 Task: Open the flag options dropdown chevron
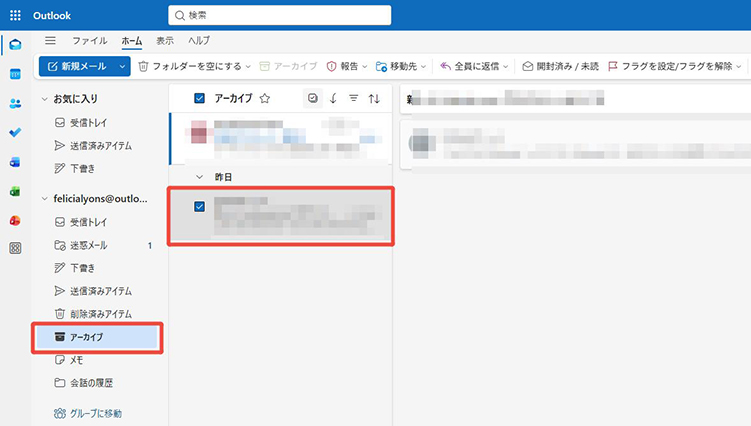tap(739, 67)
